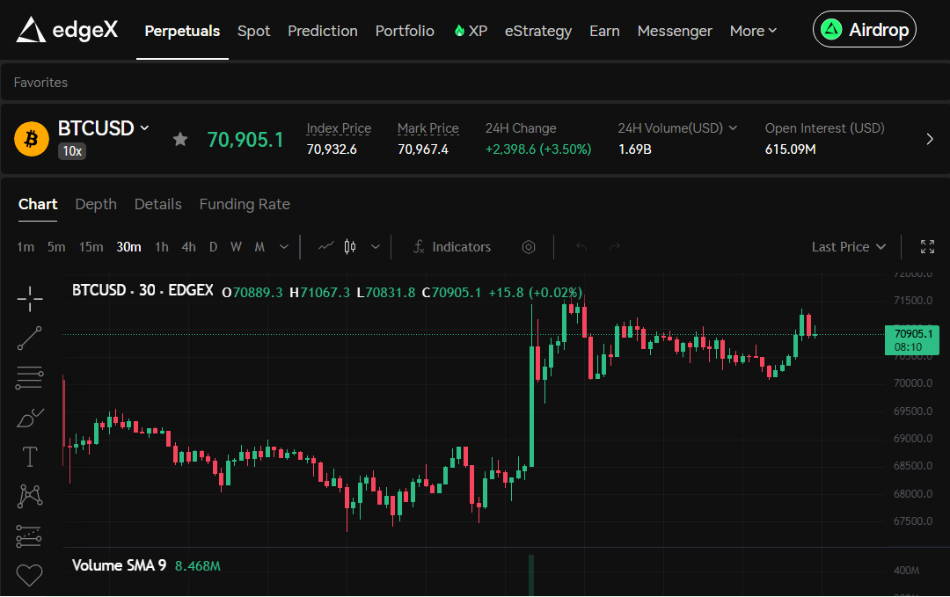Select the trend line drawing tool
The width and height of the screenshot is (950, 597).
[30, 338]
